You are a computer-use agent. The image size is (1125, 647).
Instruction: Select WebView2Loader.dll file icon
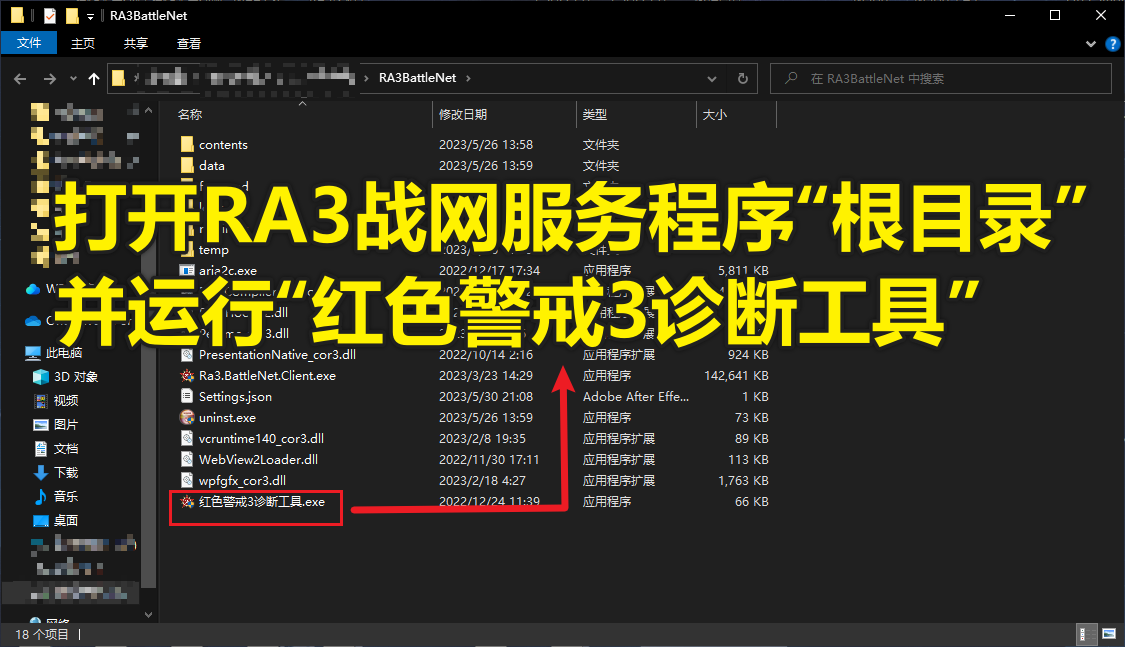(187, 459)
